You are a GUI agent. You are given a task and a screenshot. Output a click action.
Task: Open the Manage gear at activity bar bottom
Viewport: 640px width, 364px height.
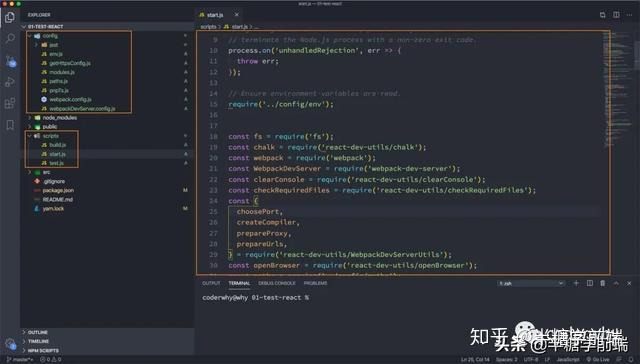point(10,344)
